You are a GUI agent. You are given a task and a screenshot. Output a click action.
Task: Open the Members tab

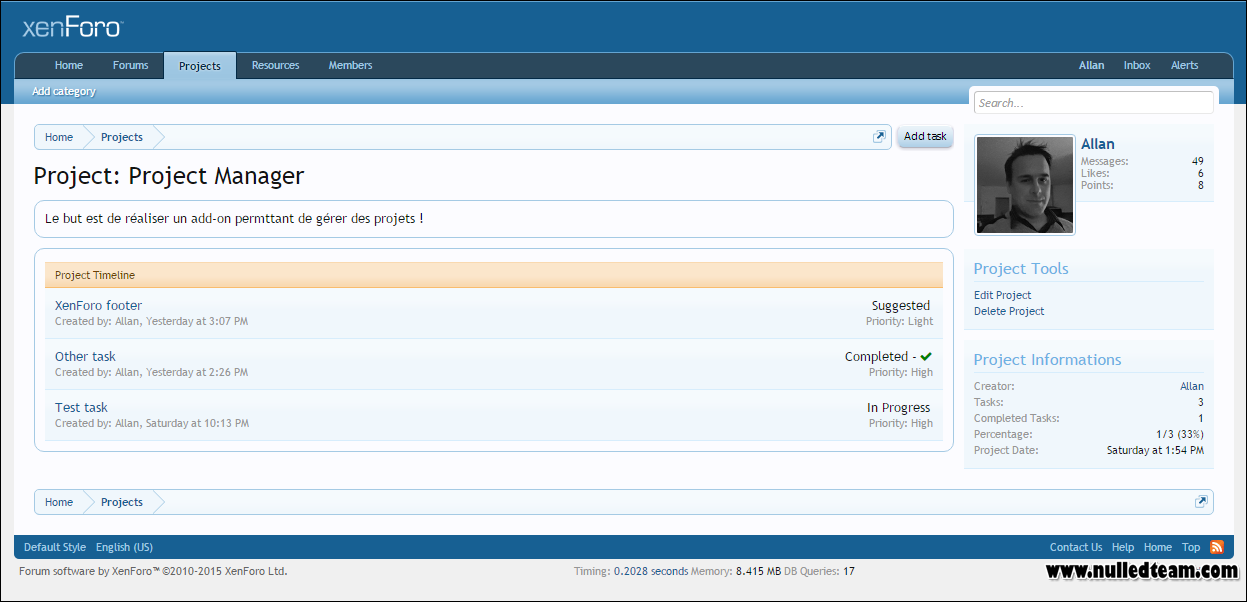click(x=351, y=66)
